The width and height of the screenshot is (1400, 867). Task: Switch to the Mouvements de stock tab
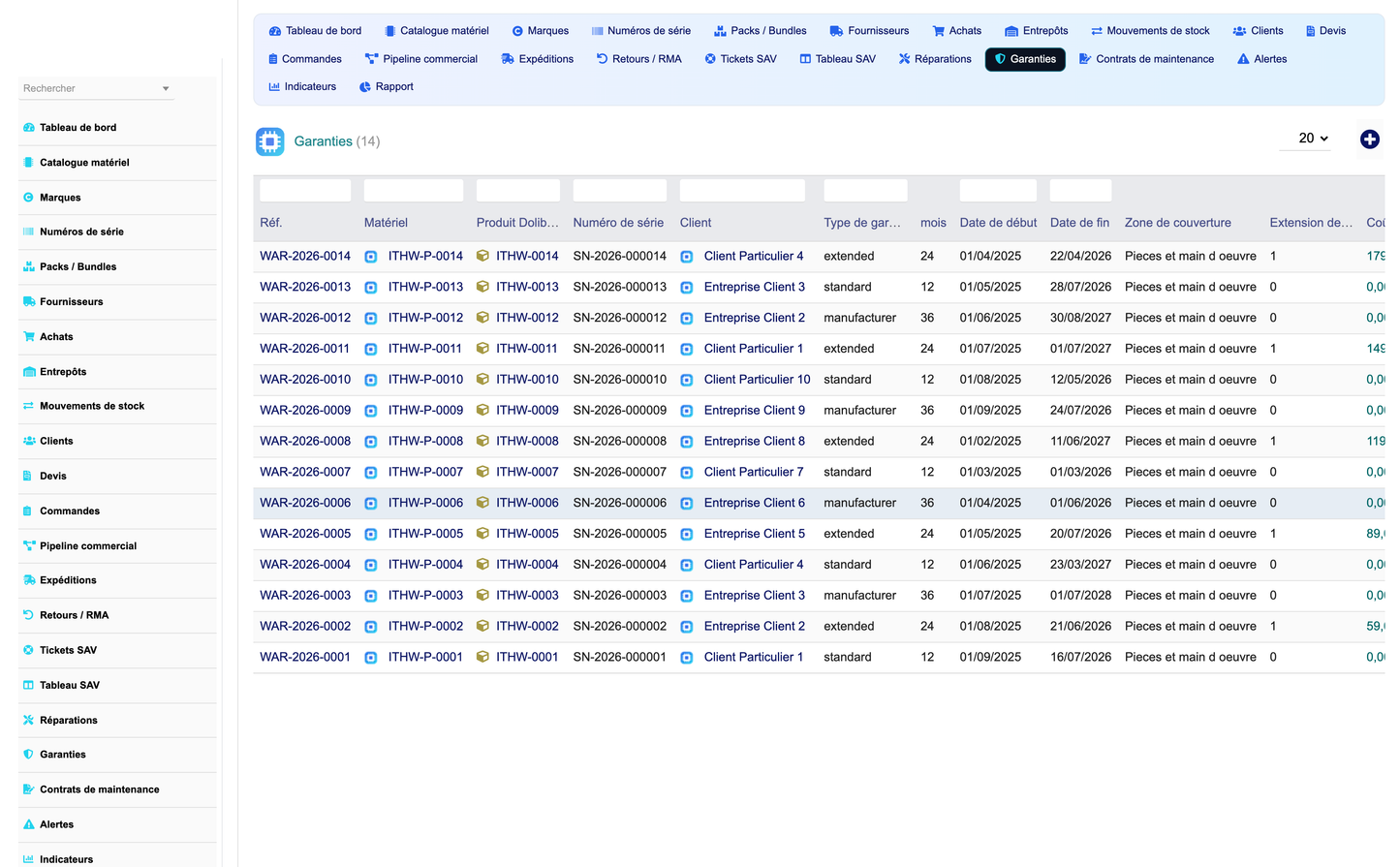point(1150,31)
